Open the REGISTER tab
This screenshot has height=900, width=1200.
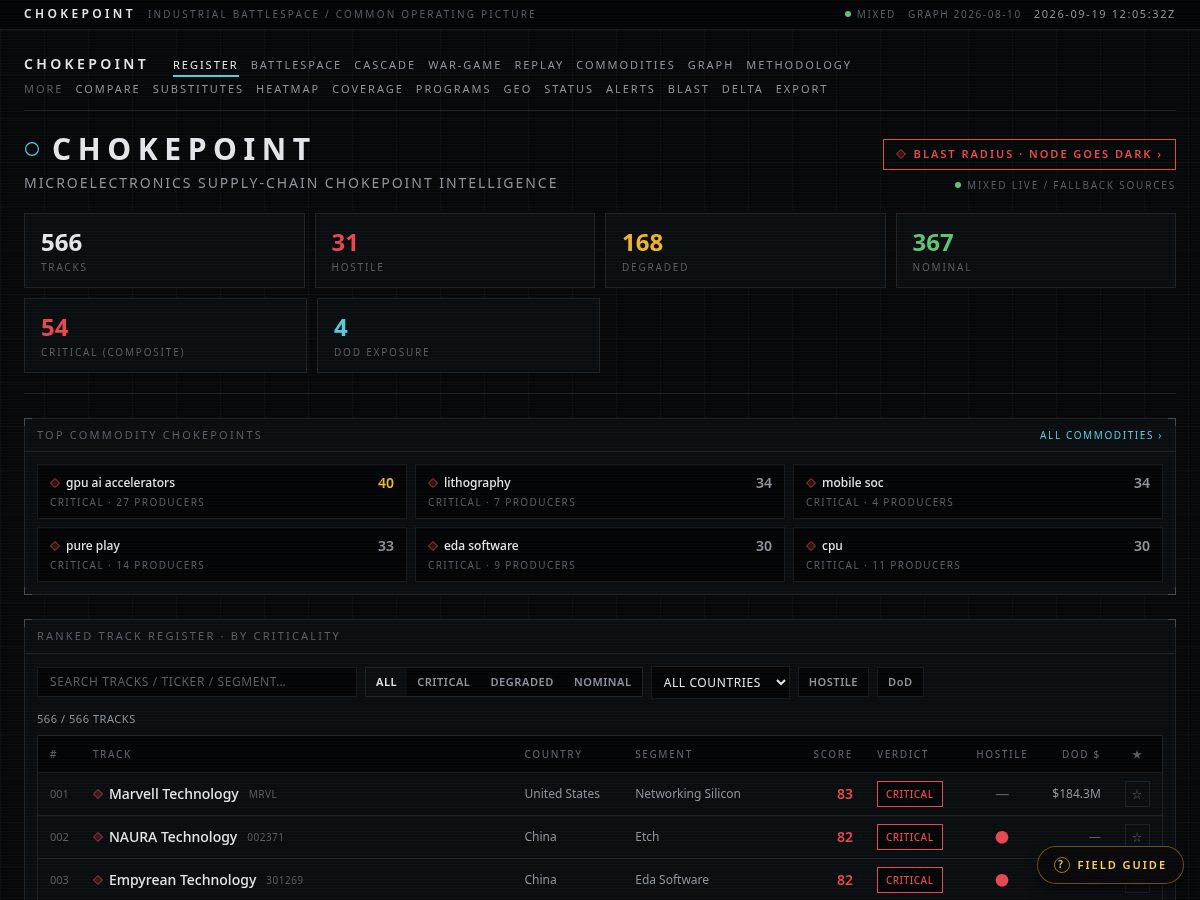point(205,65)
